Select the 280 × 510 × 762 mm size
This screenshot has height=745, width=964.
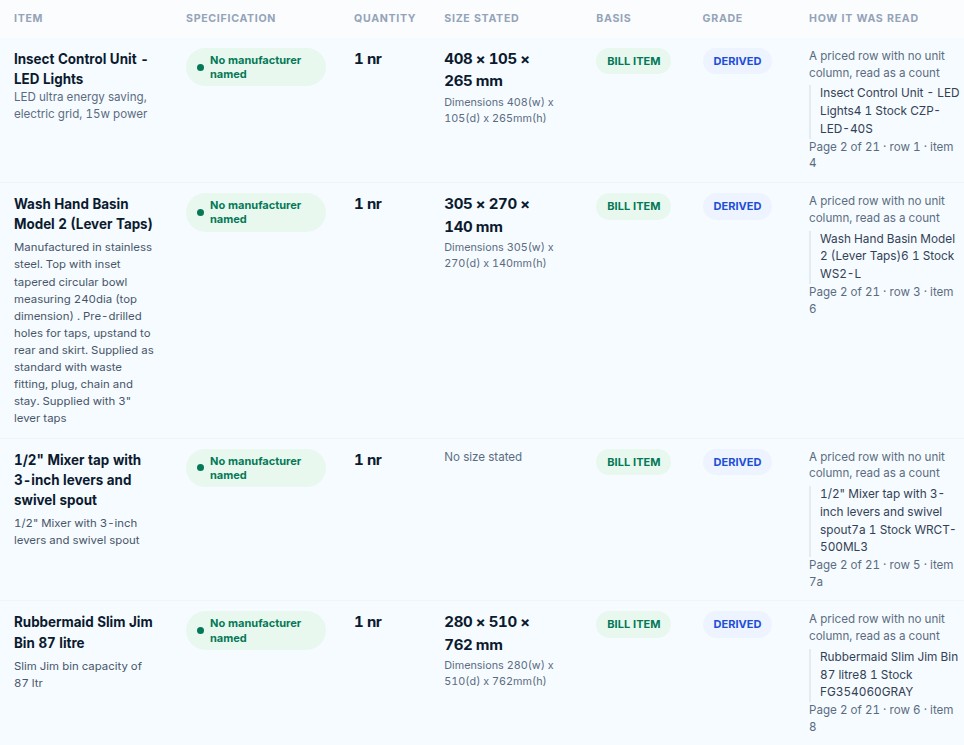coord(487,633)
